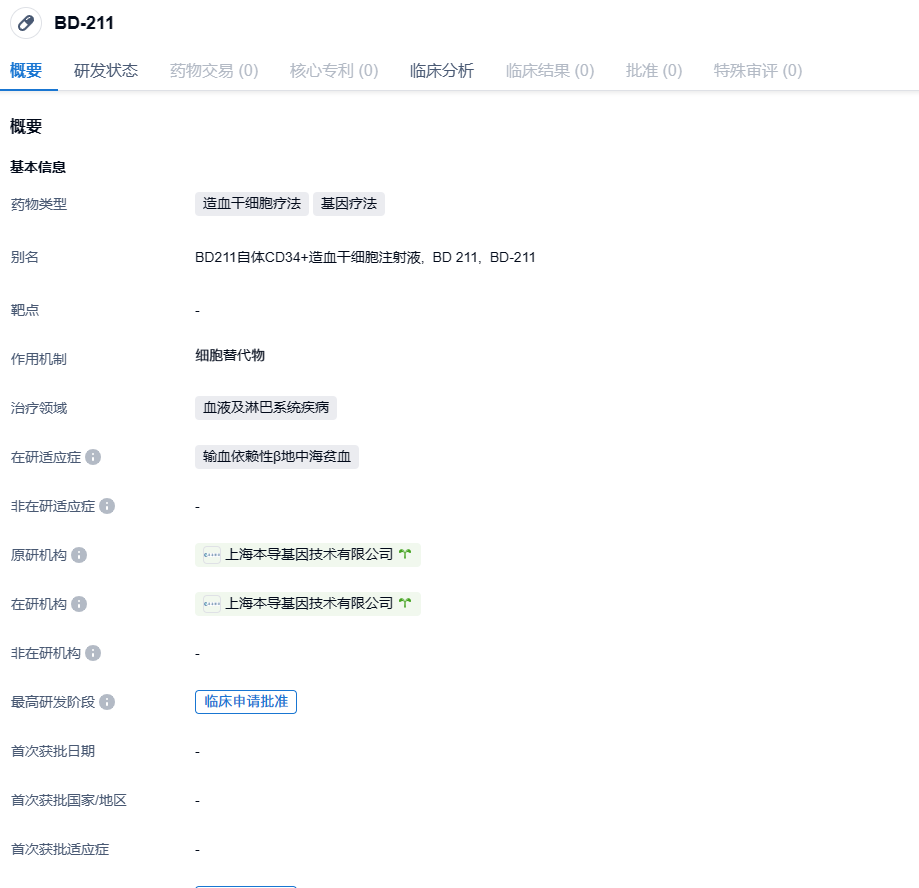Image resolution: width=919 pixels, height=888 pixels.
Task: Click info icon beside 非在研适应症
Action: coord(107,506)
